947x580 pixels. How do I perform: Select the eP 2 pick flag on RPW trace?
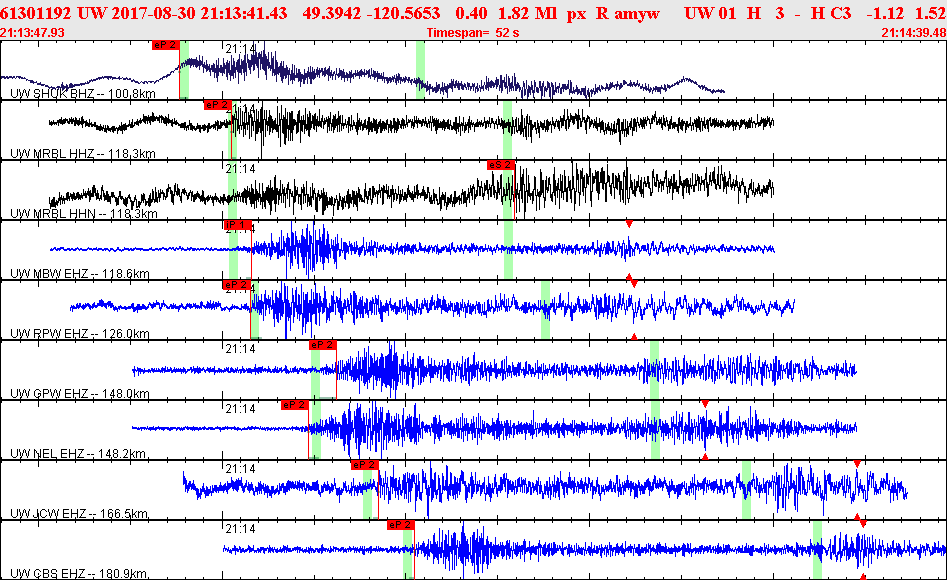point(236,285)
